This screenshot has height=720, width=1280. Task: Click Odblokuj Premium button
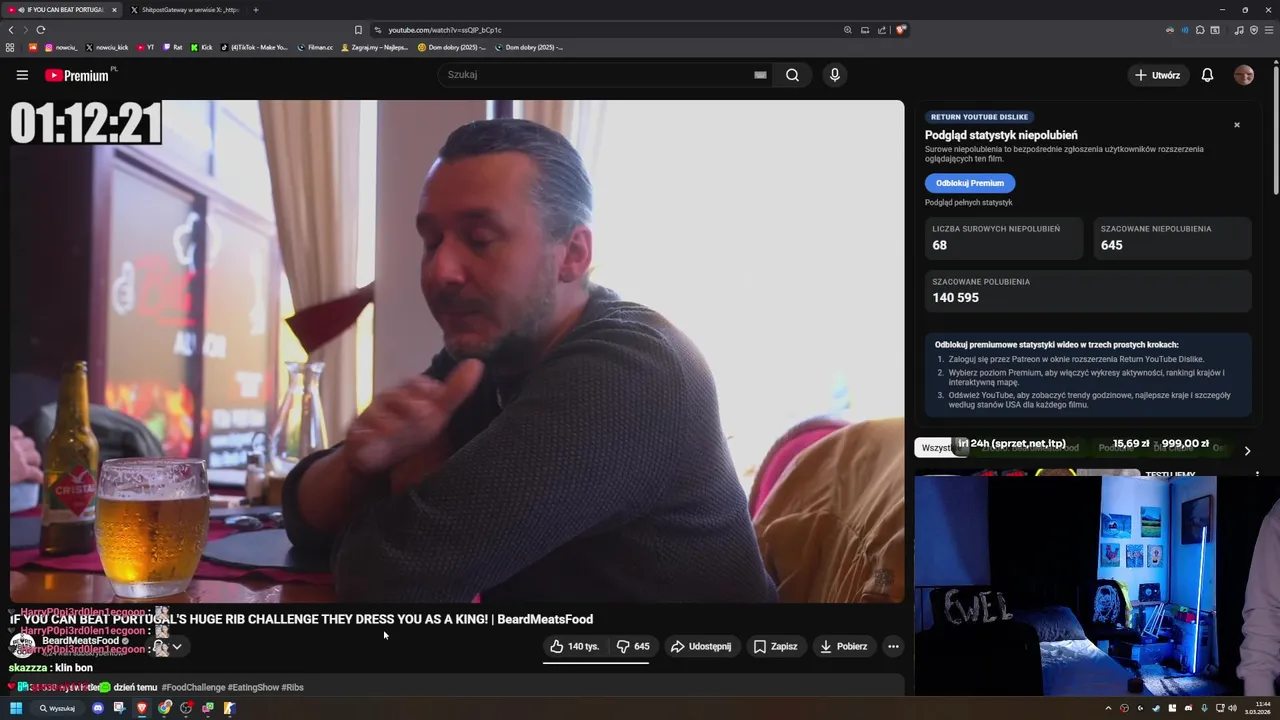click(970, 183)
